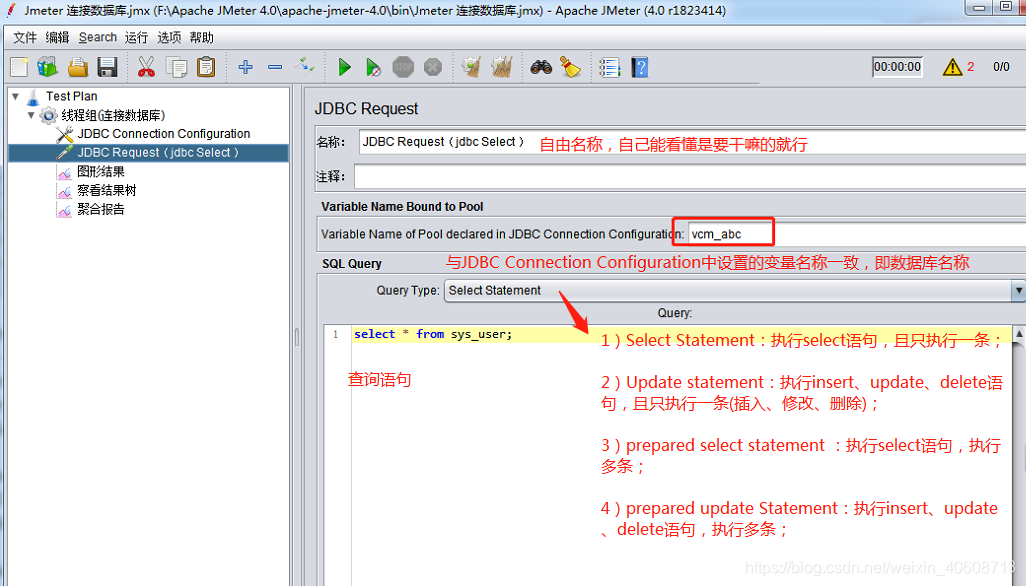Start the test with green play icon
The height and width of the screenshot is (586, 1026).
344,67
